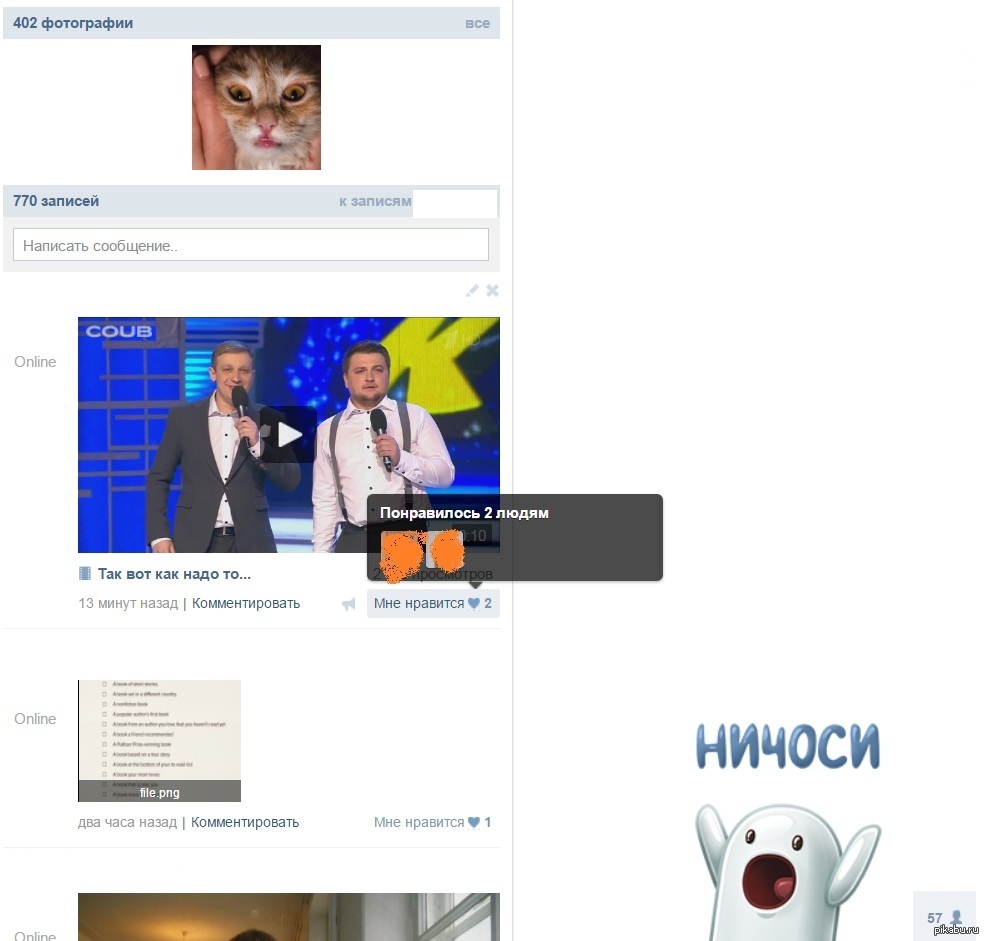The height and width of the screenshot is (941, 984).
Task: Click second liker avatar in likes tooltip
Action: pos(446,550)
